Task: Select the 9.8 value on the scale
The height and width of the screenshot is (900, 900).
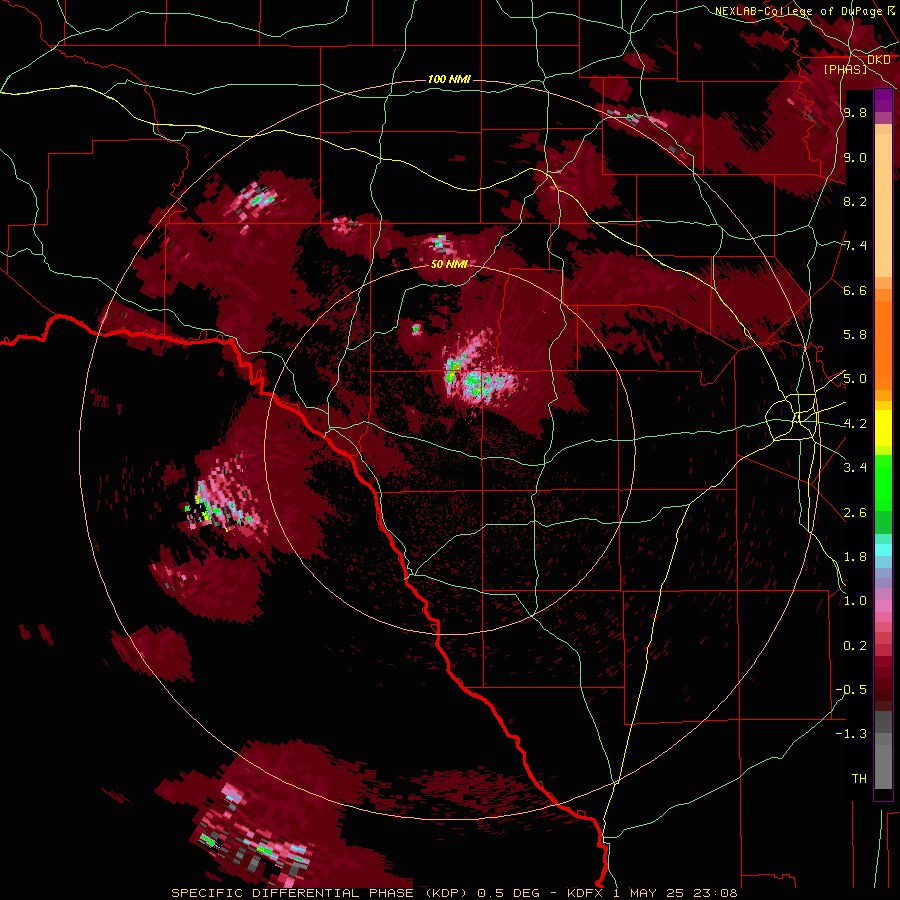Action: point(855,113)
